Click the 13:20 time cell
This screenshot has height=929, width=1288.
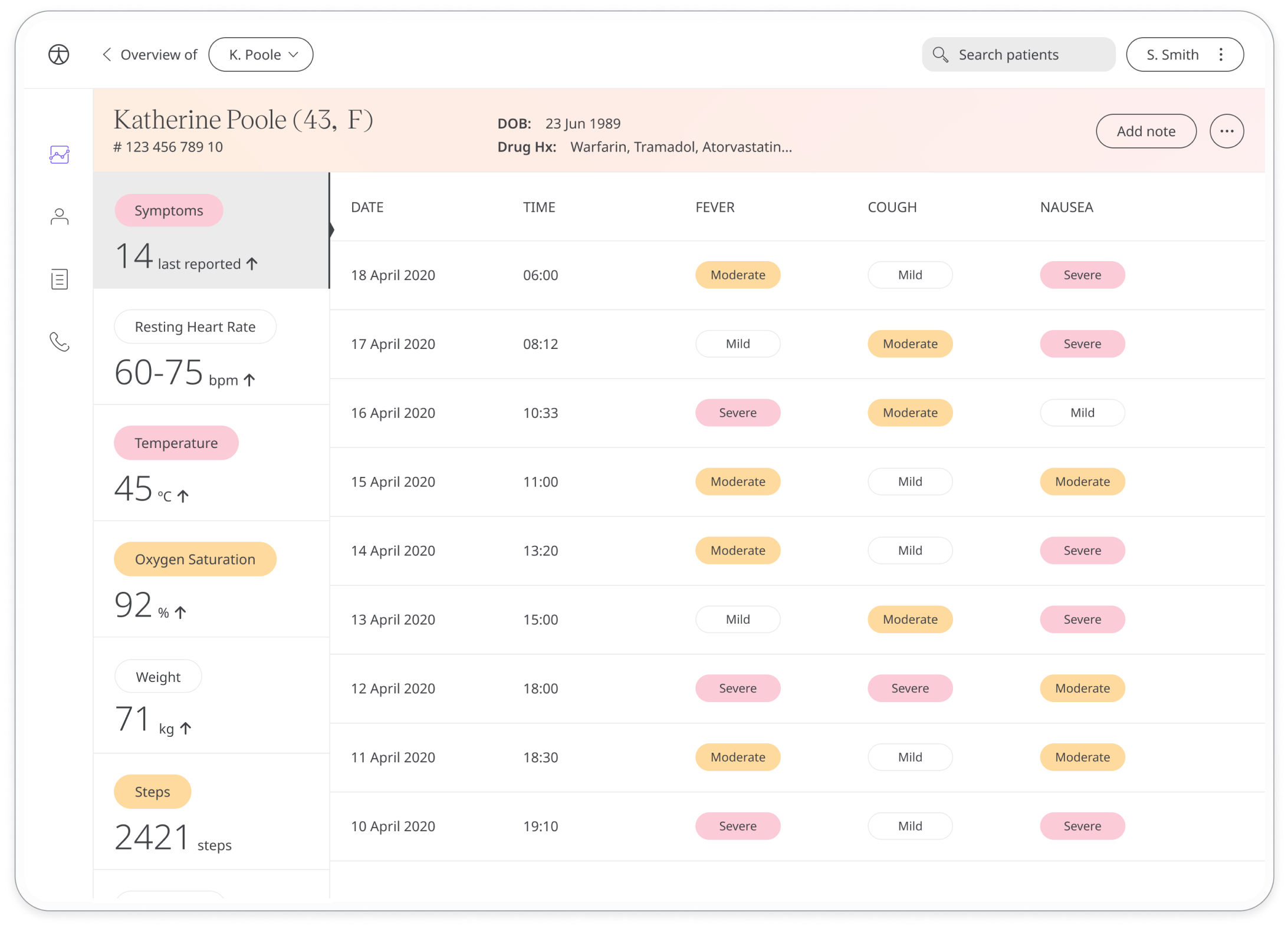click(541, 551)
